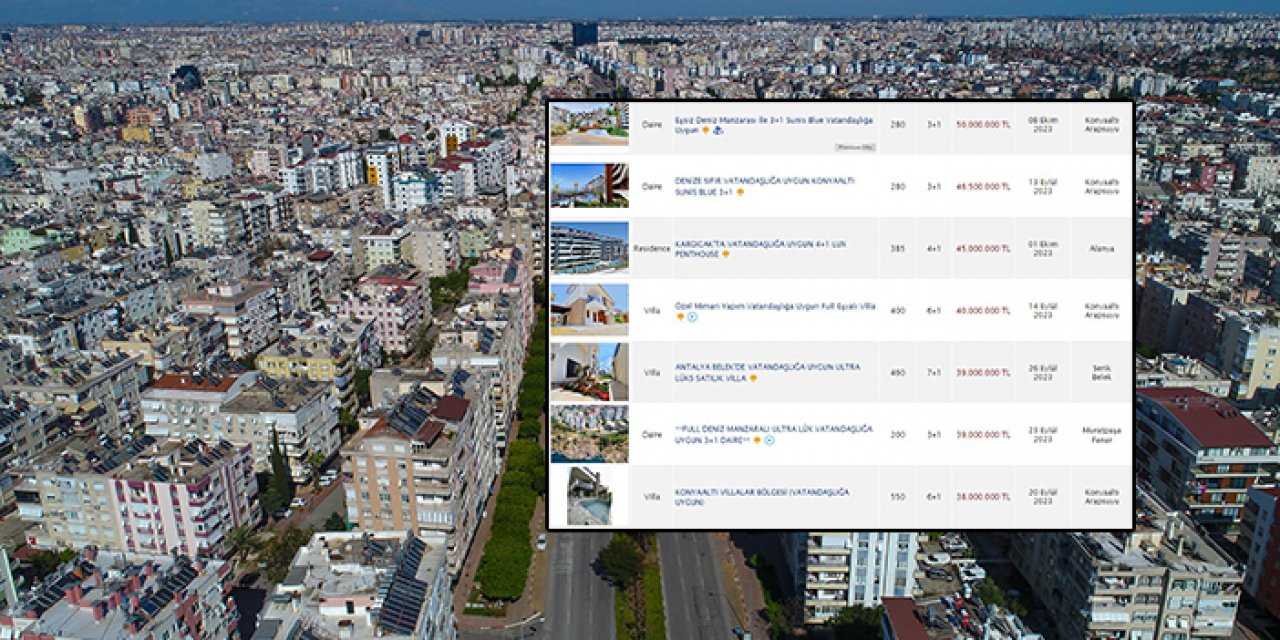The width and height of the screenshot is (1280, 640).
Task: Click the 550 m² Konyaaltı villa thumbnail
Action: pyautogui.click(x=589, y=496)
